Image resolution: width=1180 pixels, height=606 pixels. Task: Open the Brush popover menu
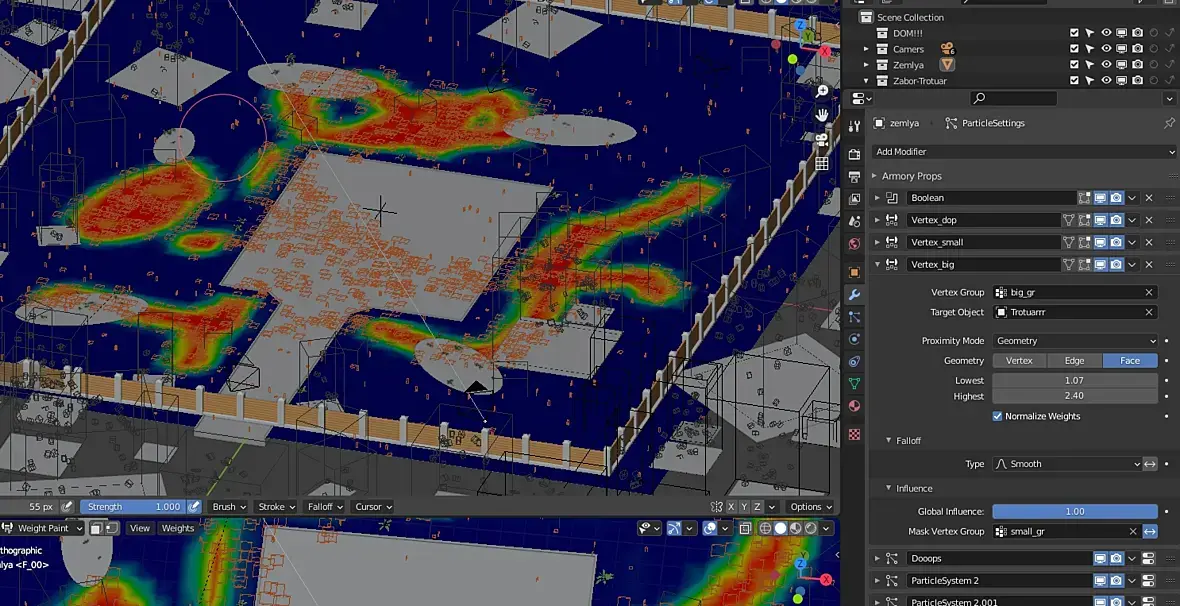tap(229, 507)
